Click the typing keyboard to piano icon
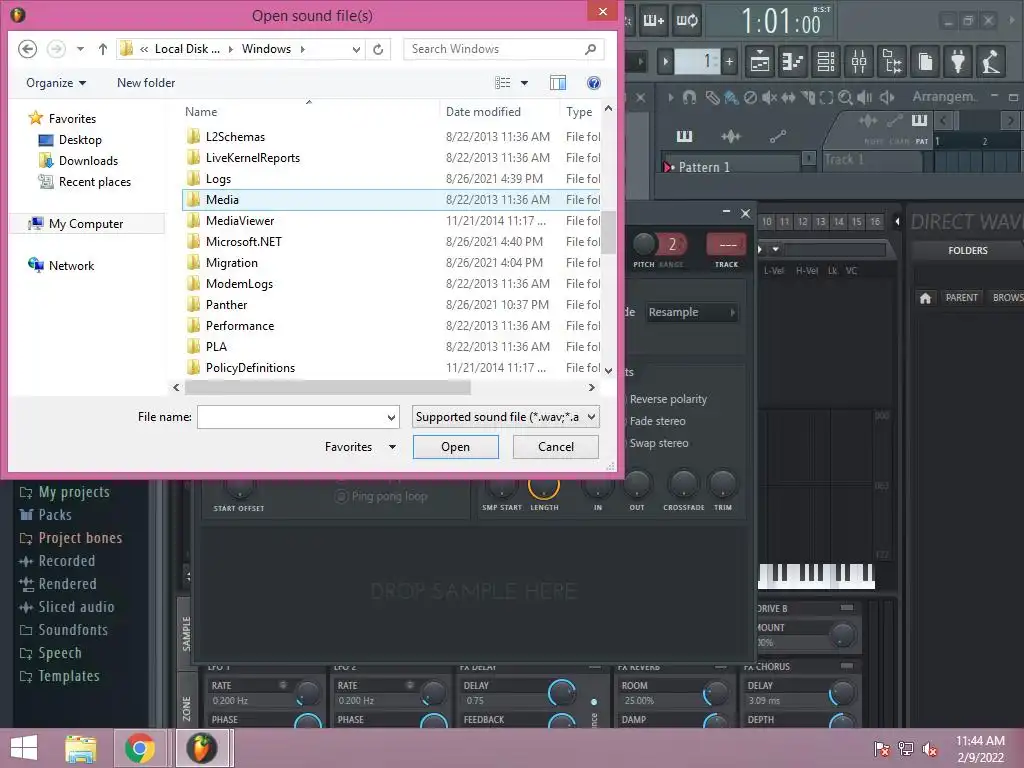The width and height of the screenshot is (1024, 768). [x=654, y=21]
